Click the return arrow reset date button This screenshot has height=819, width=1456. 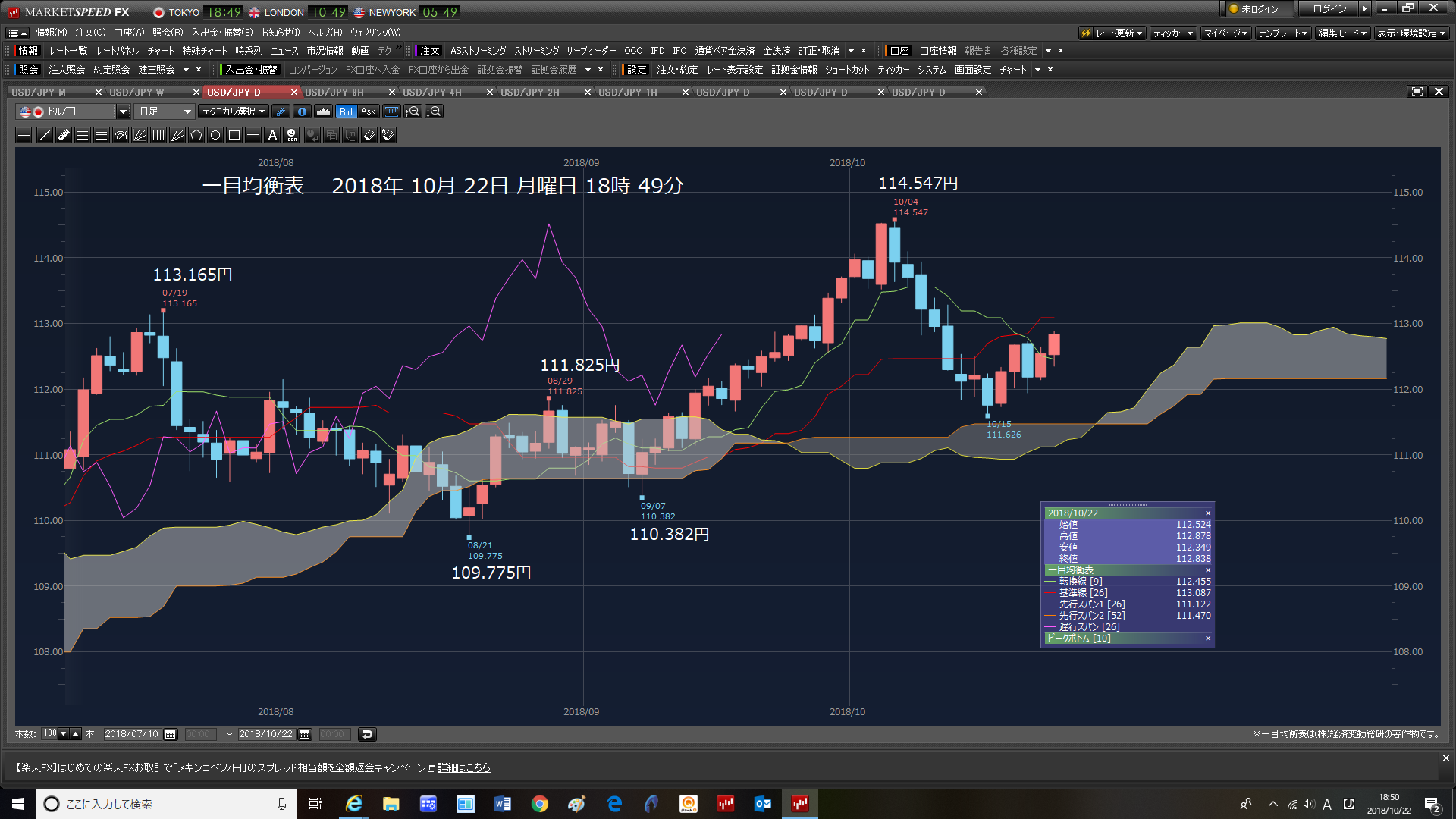click(x=367, y=734)
